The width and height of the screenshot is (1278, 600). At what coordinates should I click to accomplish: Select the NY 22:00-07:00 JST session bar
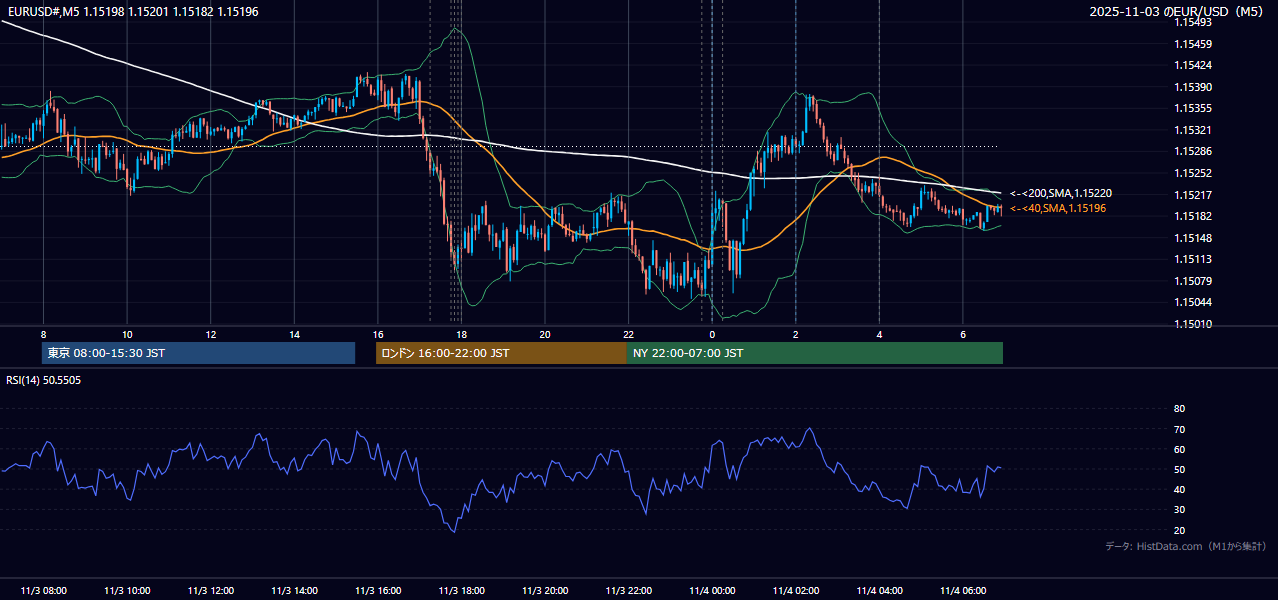tap(815, 353)
